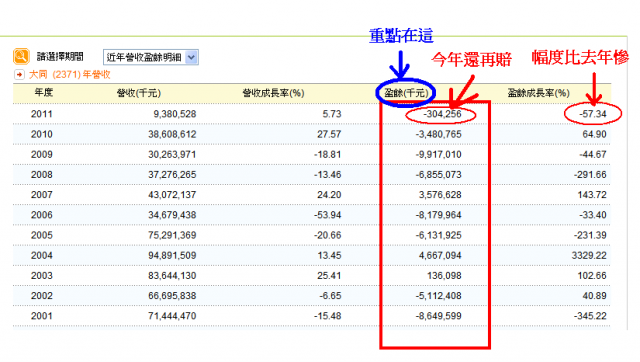Click earnings growth rate -57.34
640x362 pixels.
593,114
